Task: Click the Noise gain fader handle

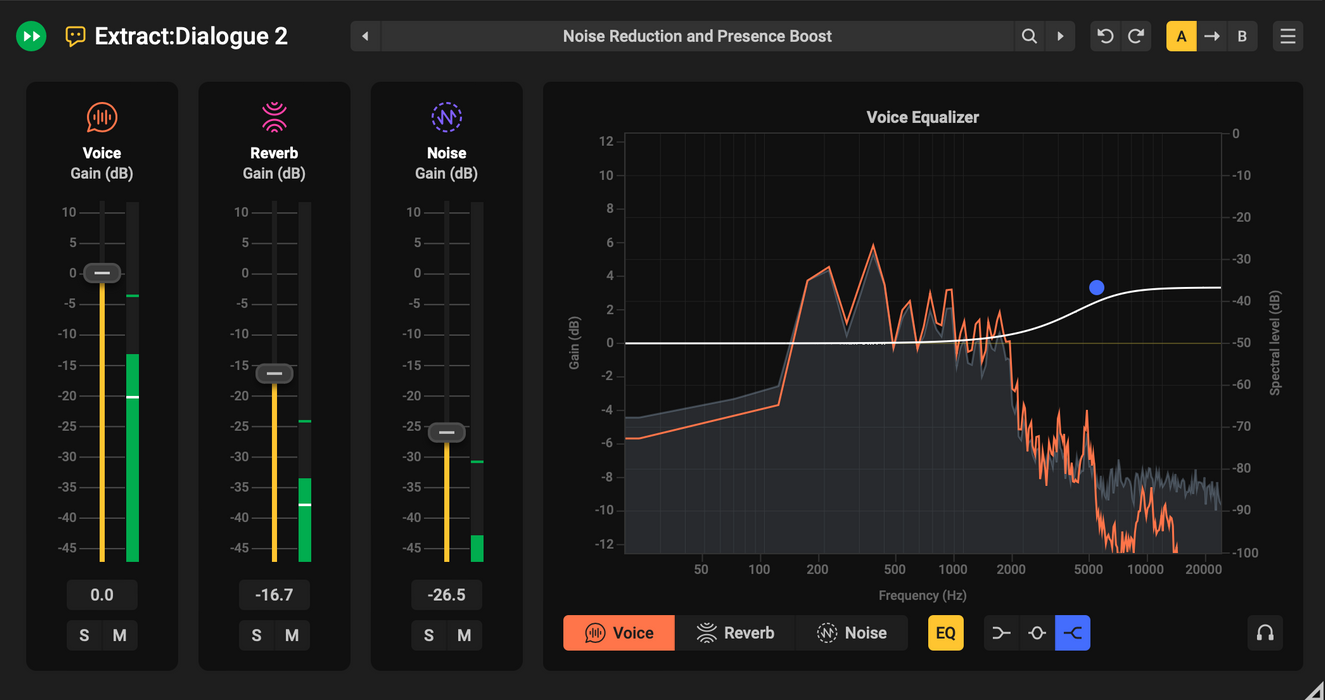Action: pyautogui.click(x=447, y=433)
